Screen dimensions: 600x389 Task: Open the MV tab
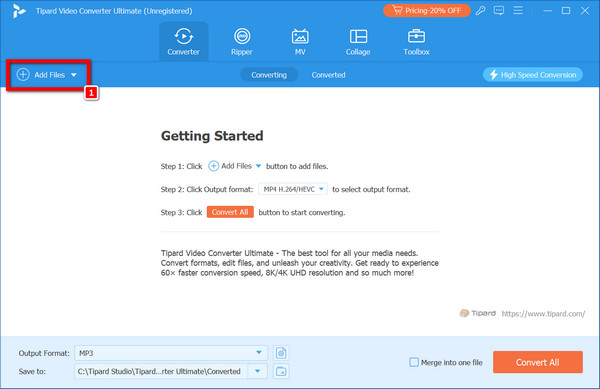tap(300, 41)
